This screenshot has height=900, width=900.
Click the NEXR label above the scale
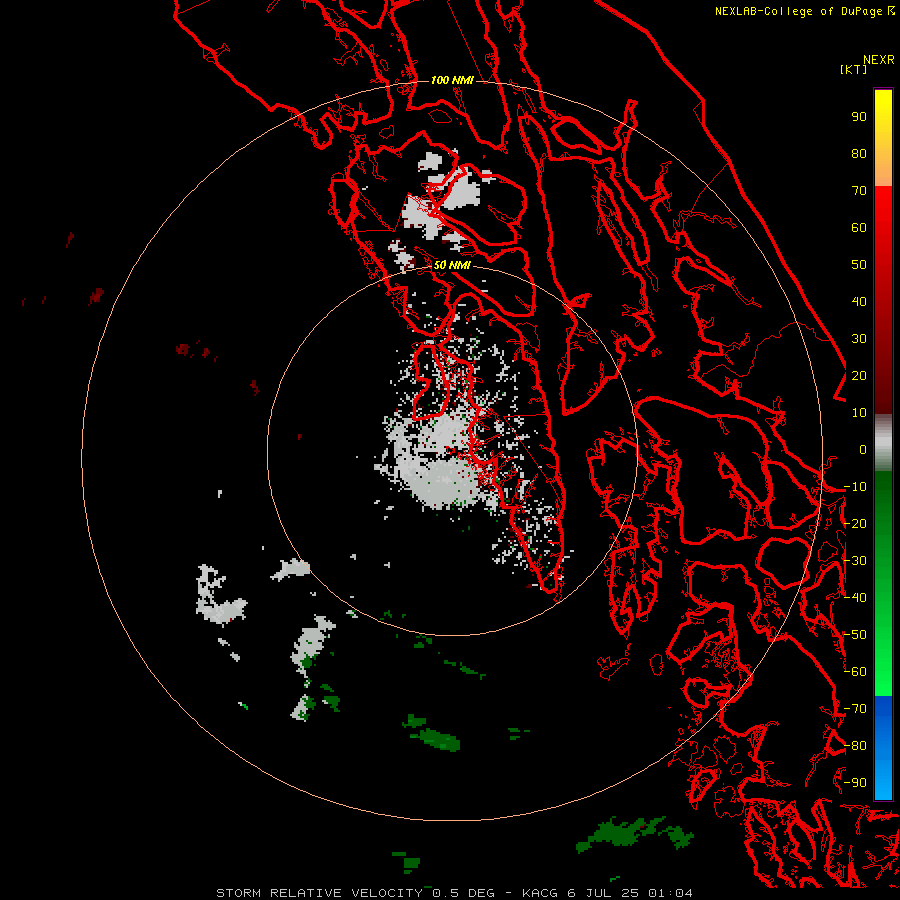pos(878,60)
